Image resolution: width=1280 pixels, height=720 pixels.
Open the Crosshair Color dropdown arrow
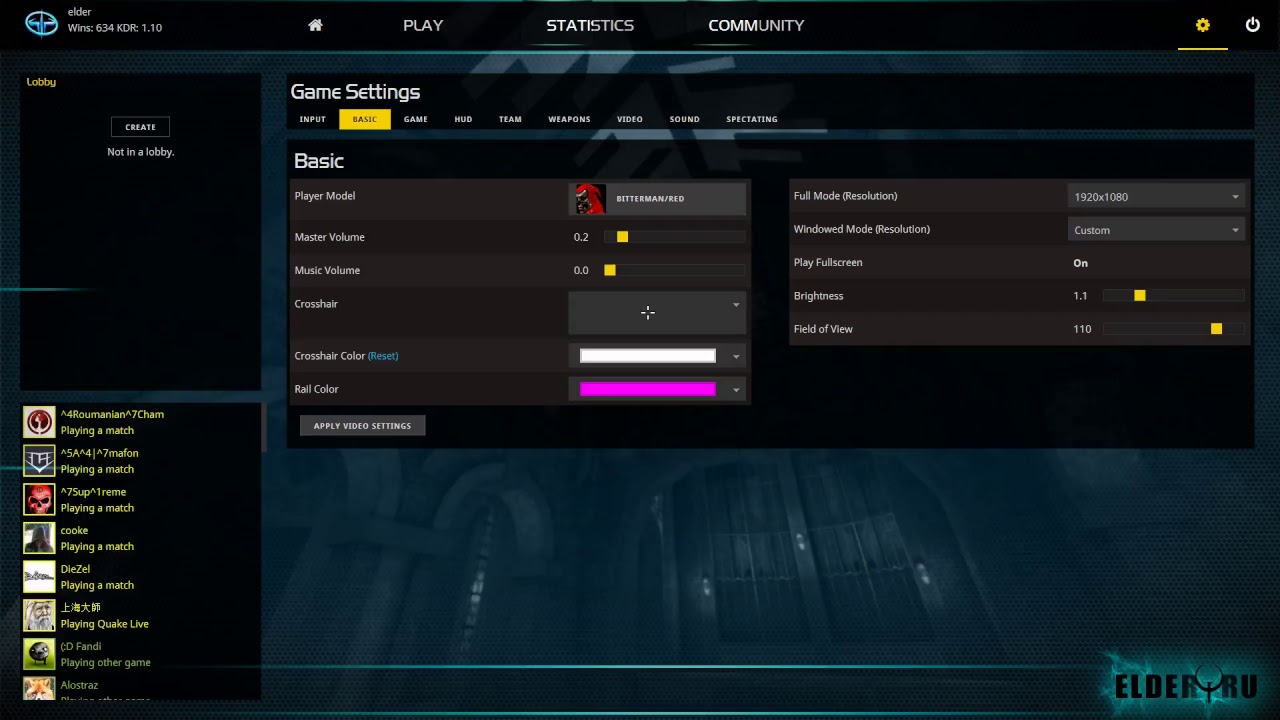point(736,357)
